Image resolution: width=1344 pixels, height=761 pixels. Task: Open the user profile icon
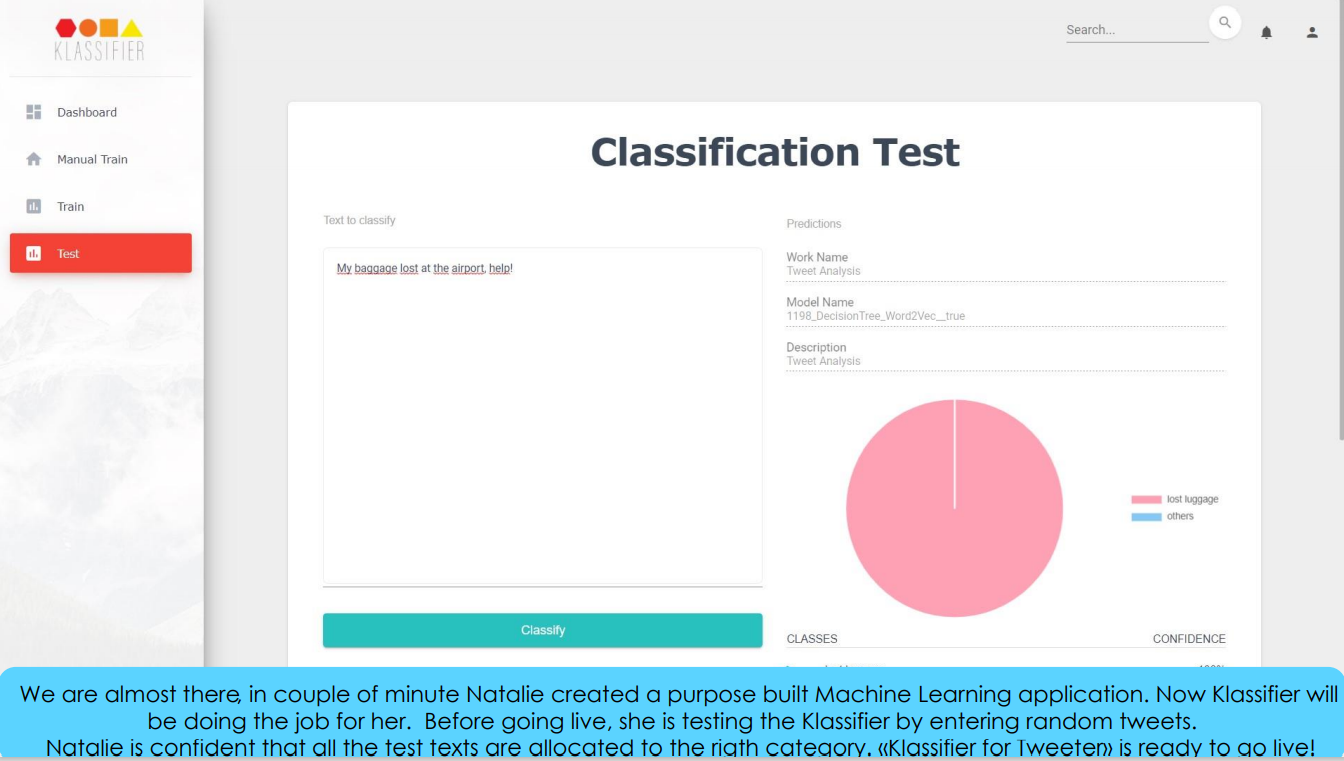(1312, 32)
